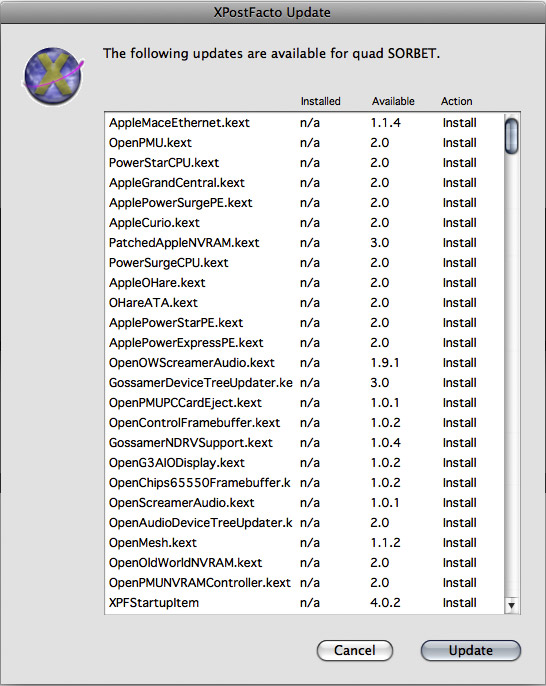Image resolution: width=546 pixels, height=686 pixels.
Task: Select the OpenScreamerAudio.kext row
Action: (x=304, y=503)
